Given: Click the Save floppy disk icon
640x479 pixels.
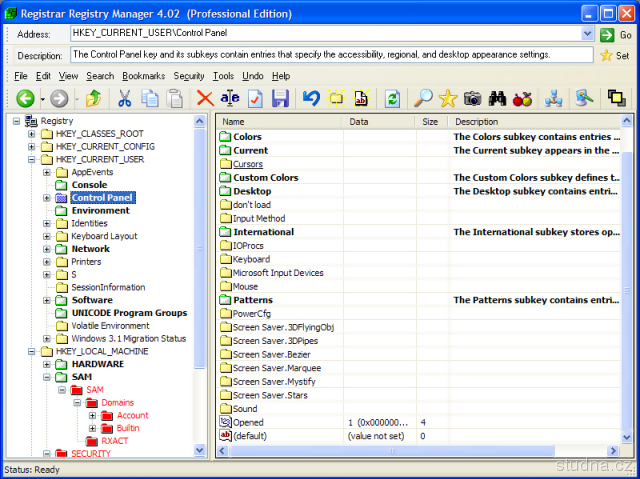Looking at the screenshot, I should [280, 98].
